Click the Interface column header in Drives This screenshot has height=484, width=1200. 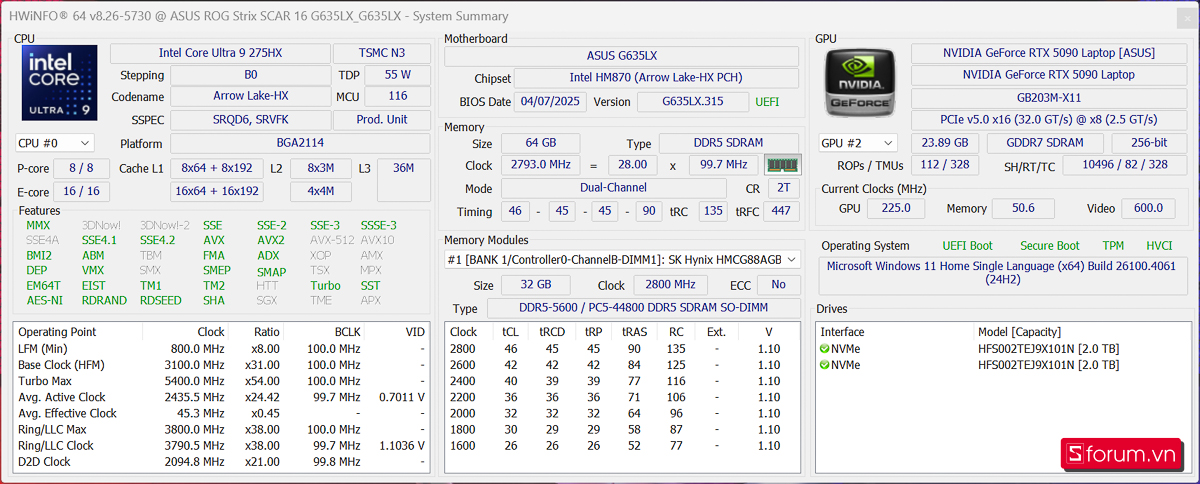pyautogui.click(x=842, y=332)
